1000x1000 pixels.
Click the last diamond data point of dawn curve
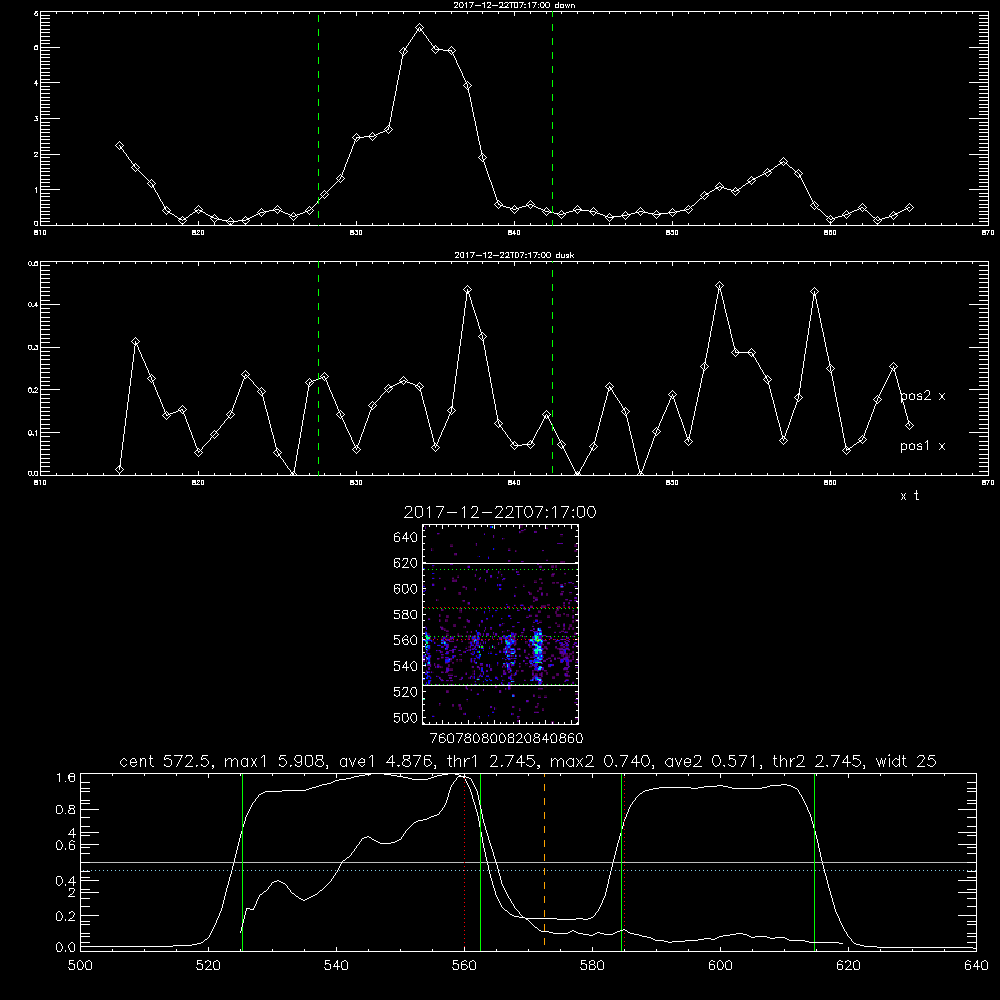[x=909, y=207]
